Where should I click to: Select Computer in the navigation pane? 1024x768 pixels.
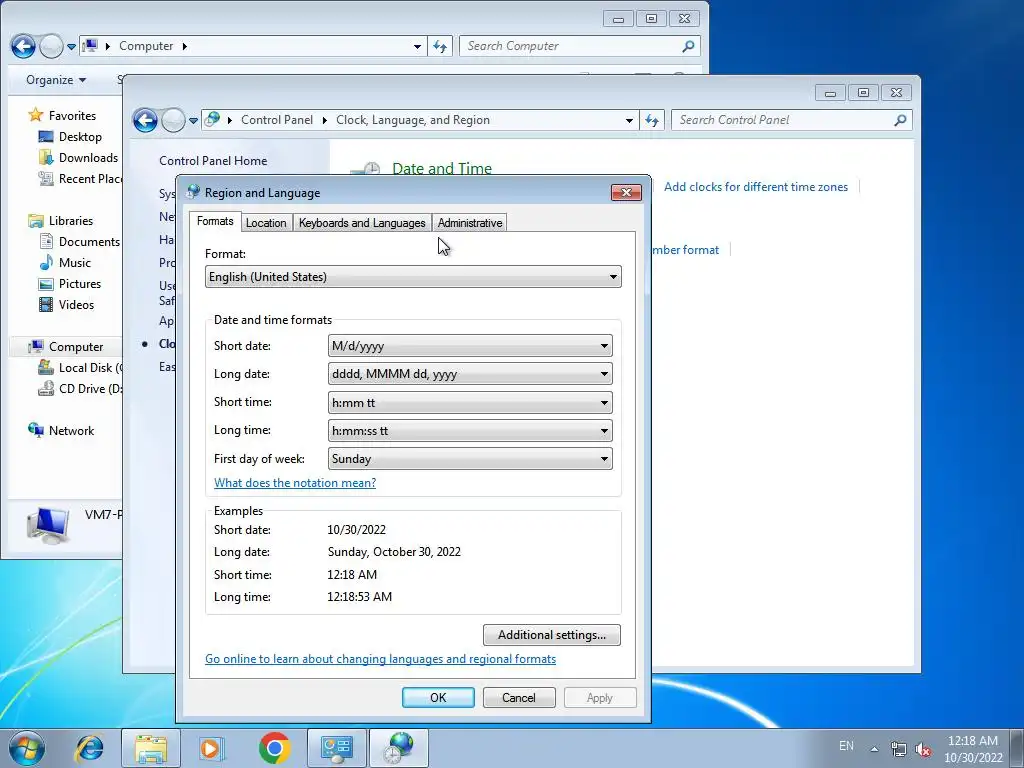[x=76, y=347]
